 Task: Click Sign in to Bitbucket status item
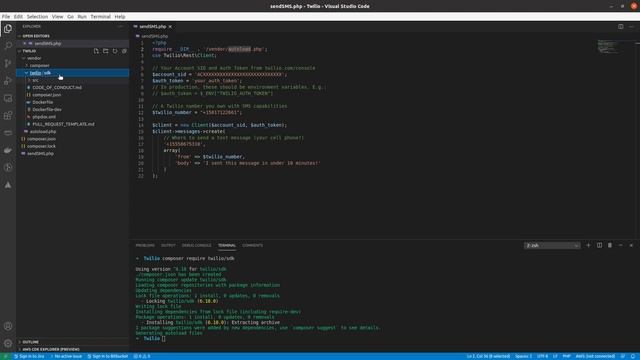coord(108,356)
